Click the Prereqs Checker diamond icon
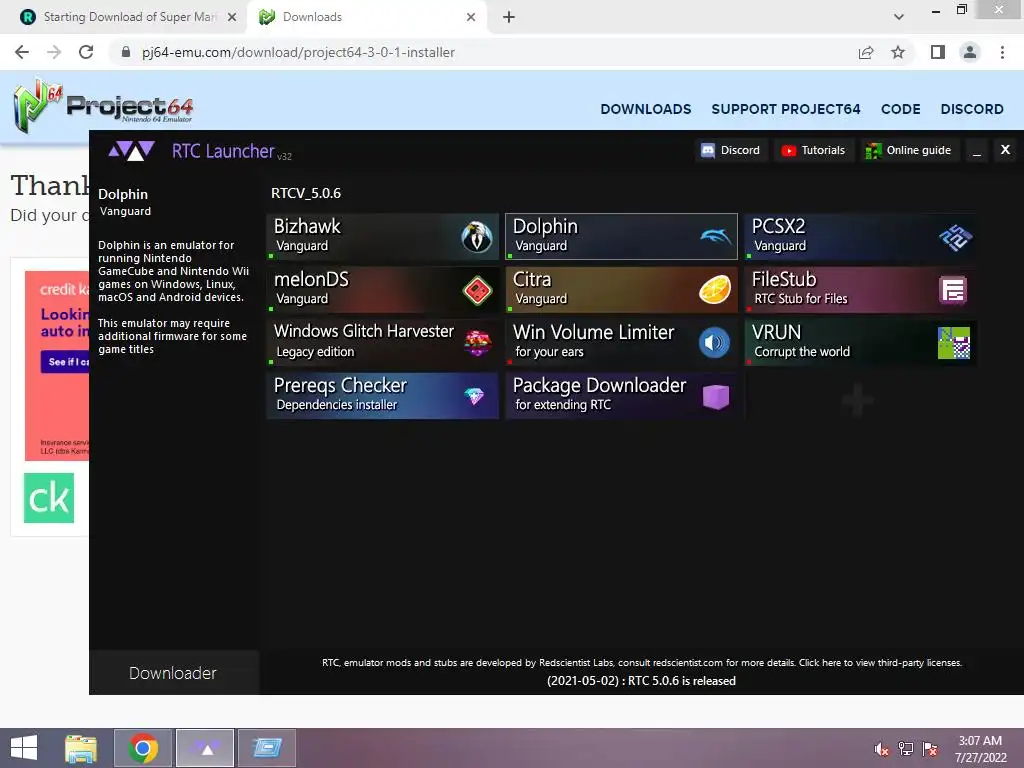The height and width of the screenshot is (768, 1024). [x=474, y=396]
